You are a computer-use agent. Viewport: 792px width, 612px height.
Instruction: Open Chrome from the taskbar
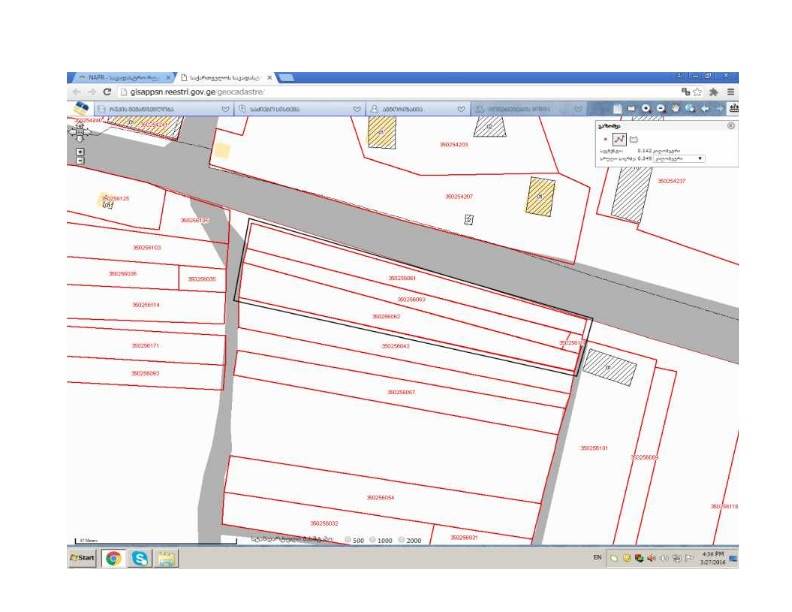pyautogui.click(x=114, y=558)
